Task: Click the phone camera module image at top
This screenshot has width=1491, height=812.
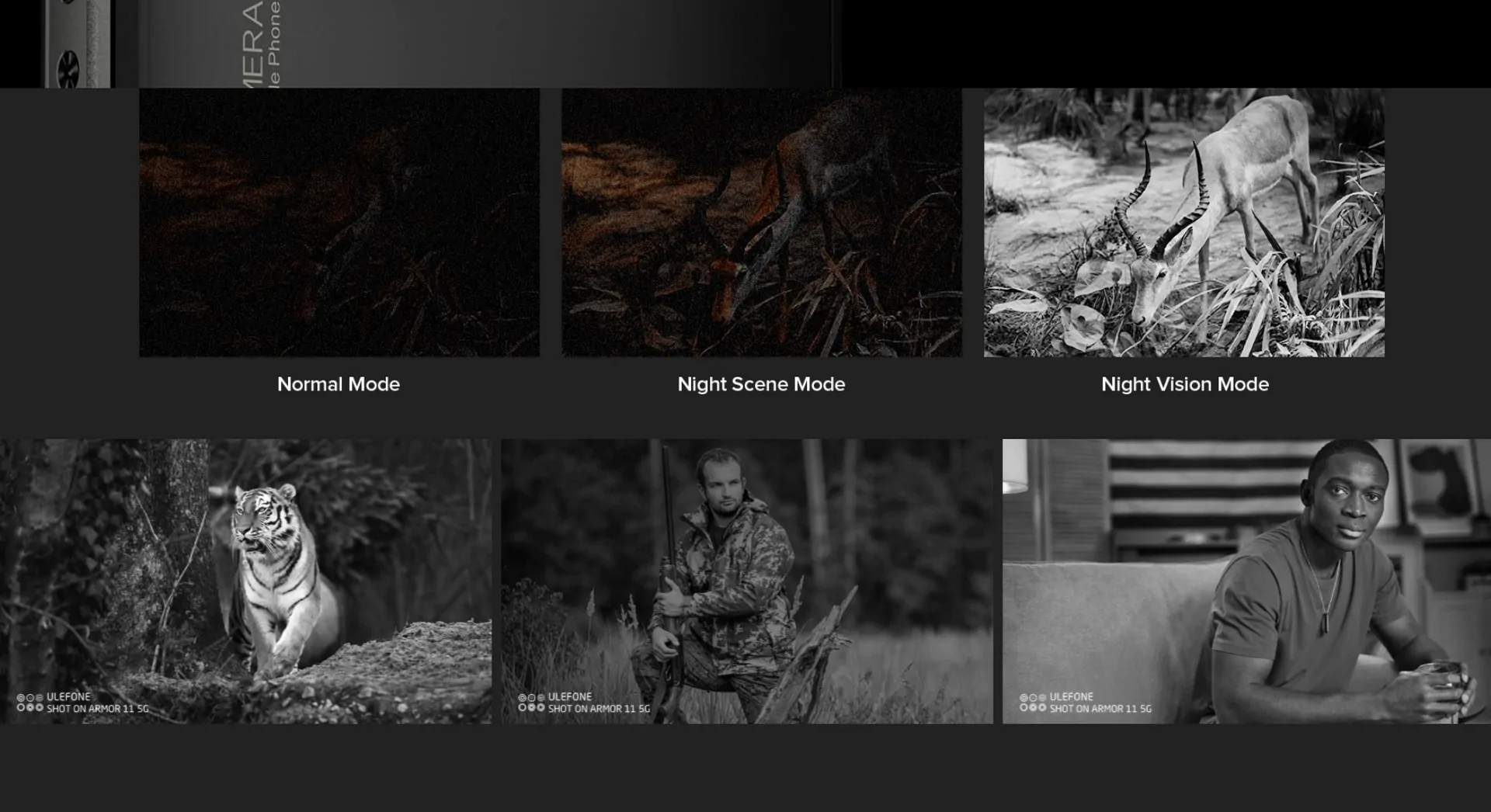Action: [x=78, y=43]
